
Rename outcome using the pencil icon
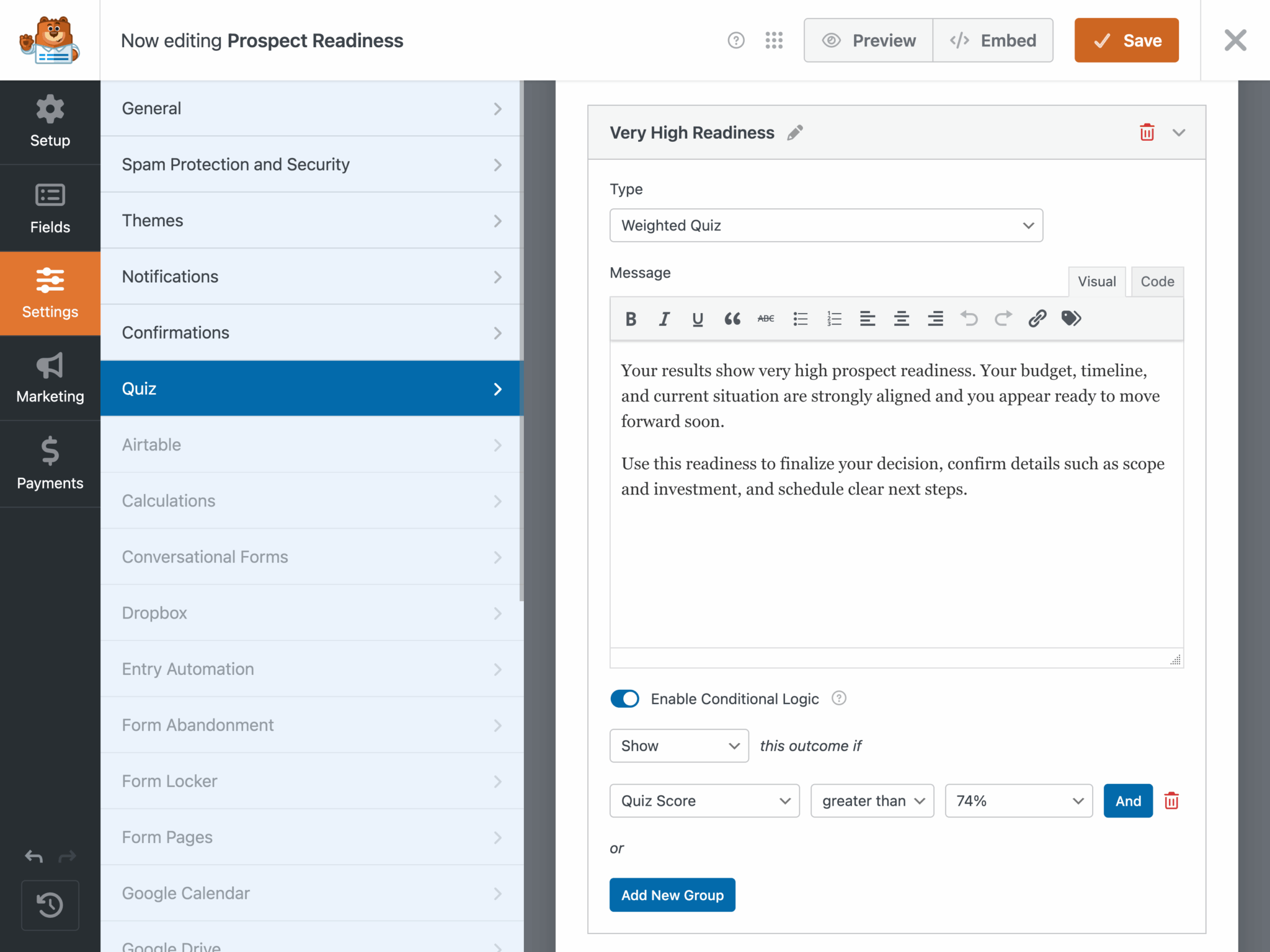tap(796, 132)
